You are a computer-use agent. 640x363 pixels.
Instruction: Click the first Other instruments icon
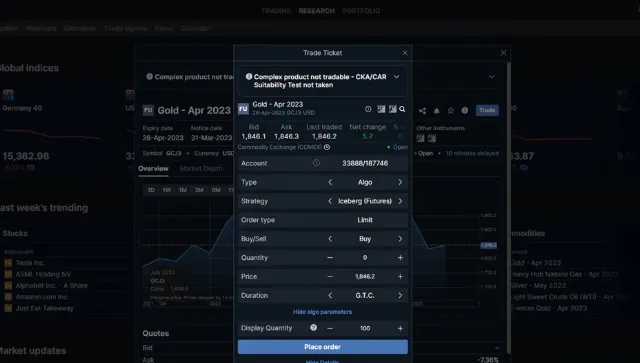click(420, 138)
